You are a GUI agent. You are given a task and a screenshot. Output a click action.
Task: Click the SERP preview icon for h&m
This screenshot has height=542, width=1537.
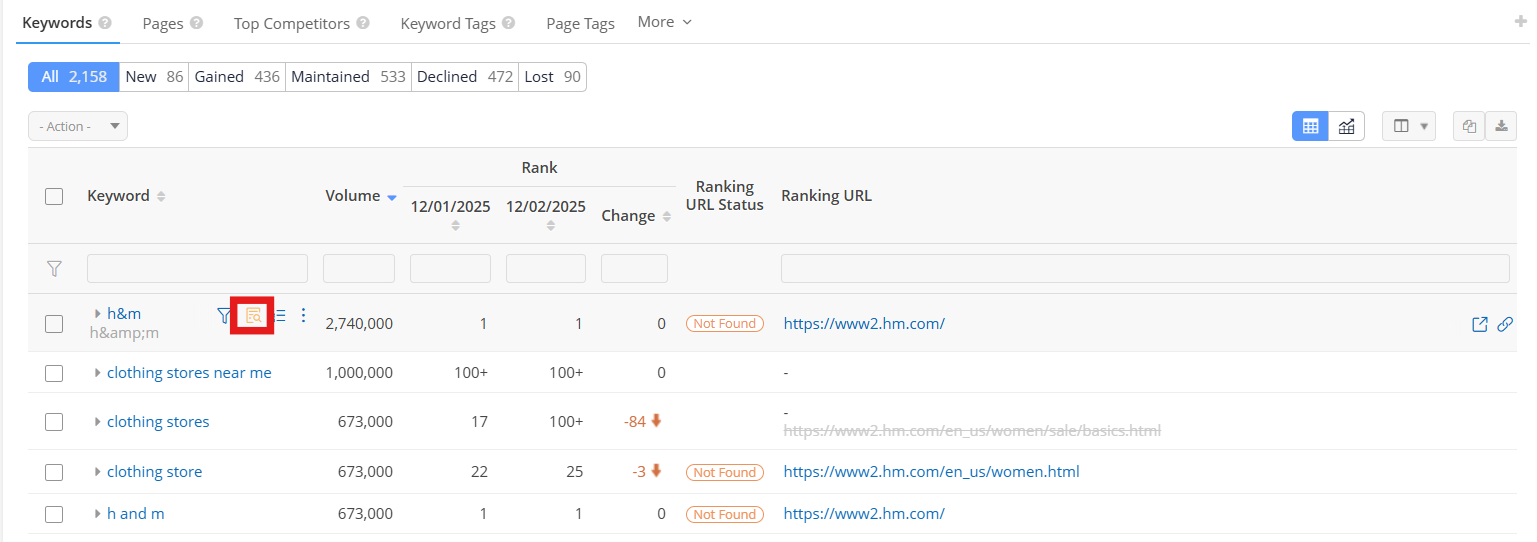pos(253,316)
